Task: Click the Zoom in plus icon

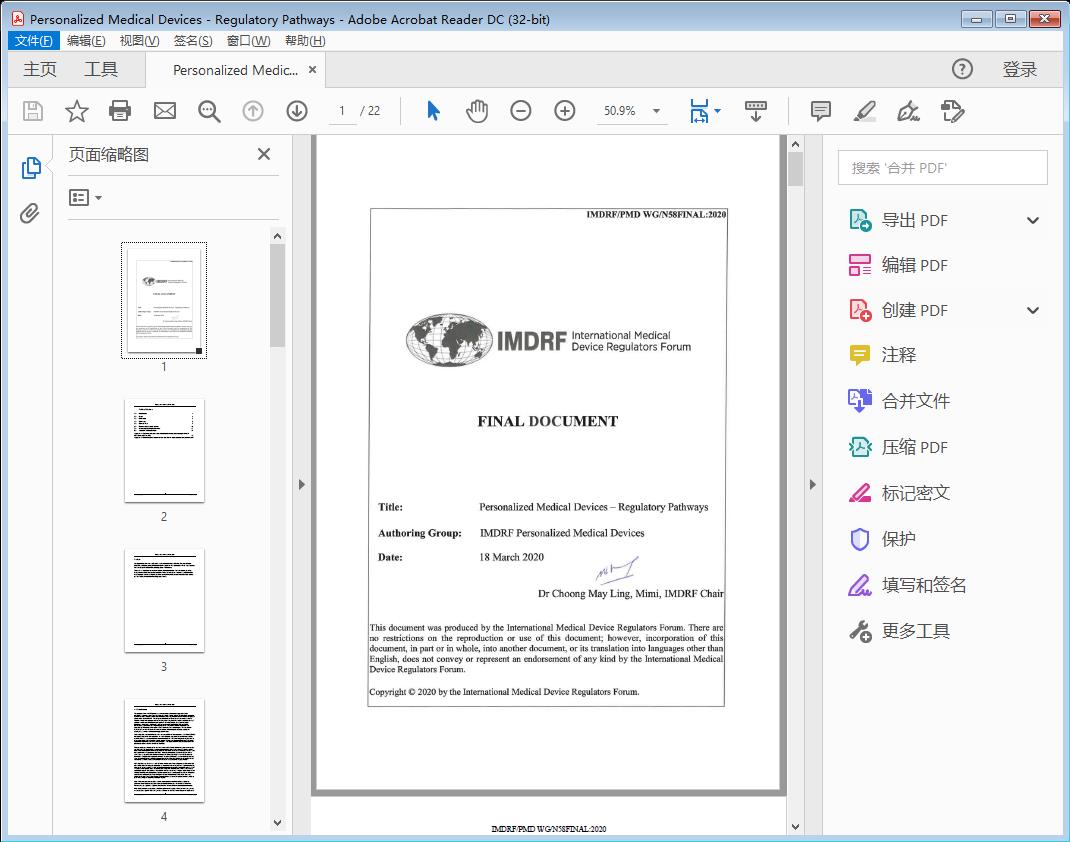Action: point(565,111)
